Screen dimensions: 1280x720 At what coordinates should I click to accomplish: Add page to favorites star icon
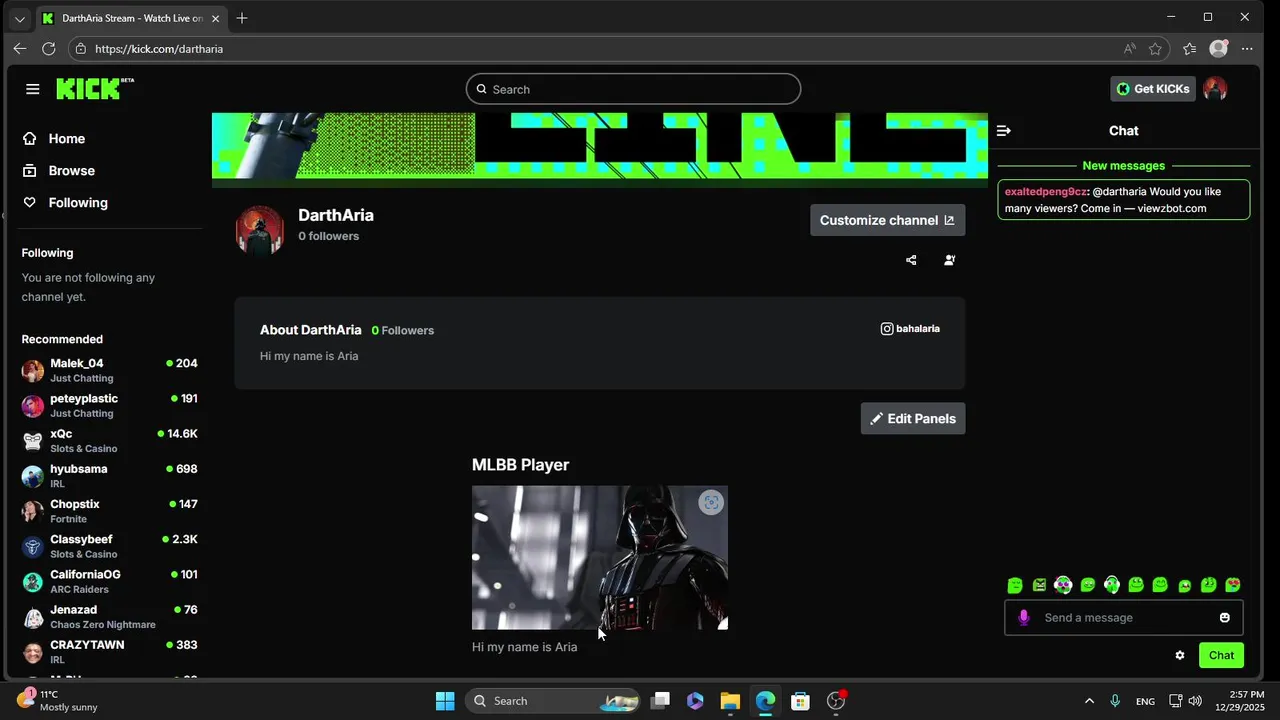tap(1156, 48)
